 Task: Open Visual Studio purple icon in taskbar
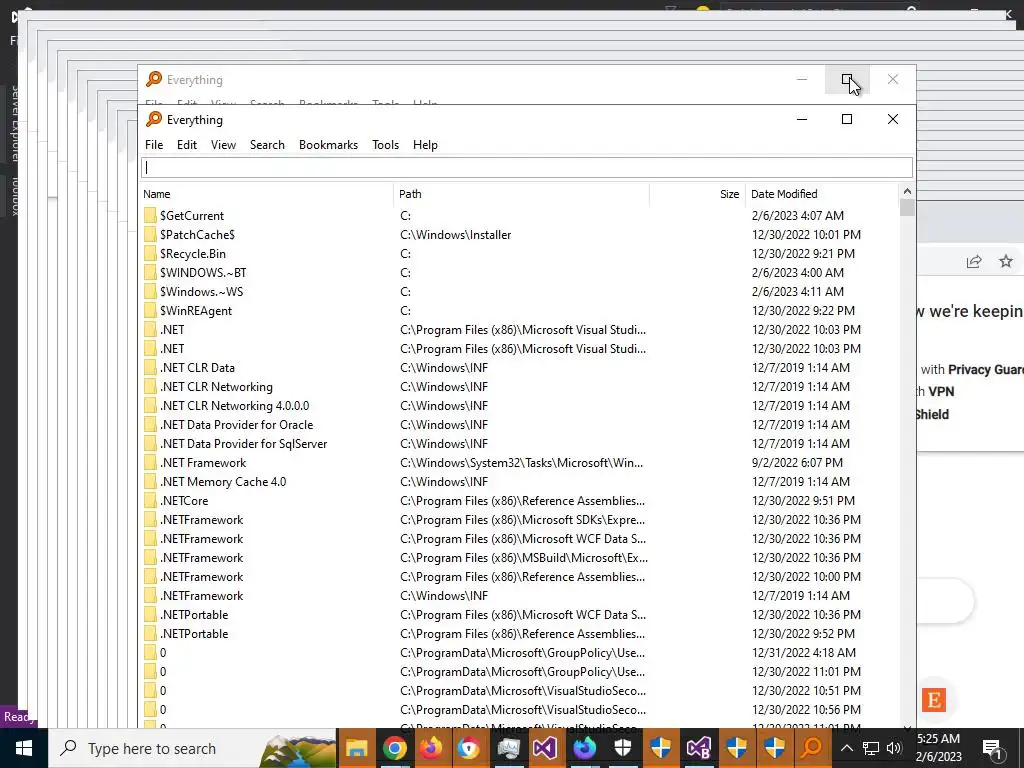(x=545, y=748)
